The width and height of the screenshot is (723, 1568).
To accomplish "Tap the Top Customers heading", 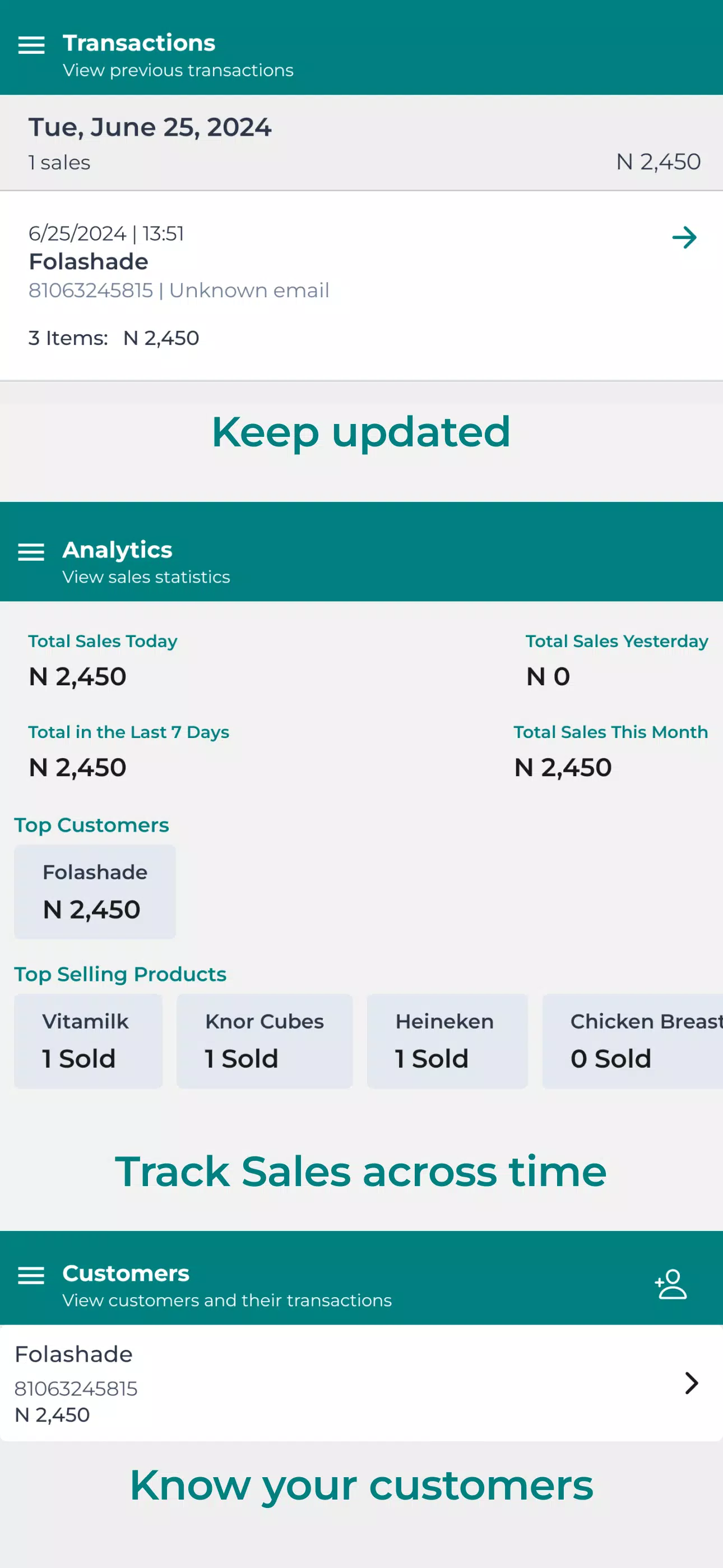I will (92, 825).
